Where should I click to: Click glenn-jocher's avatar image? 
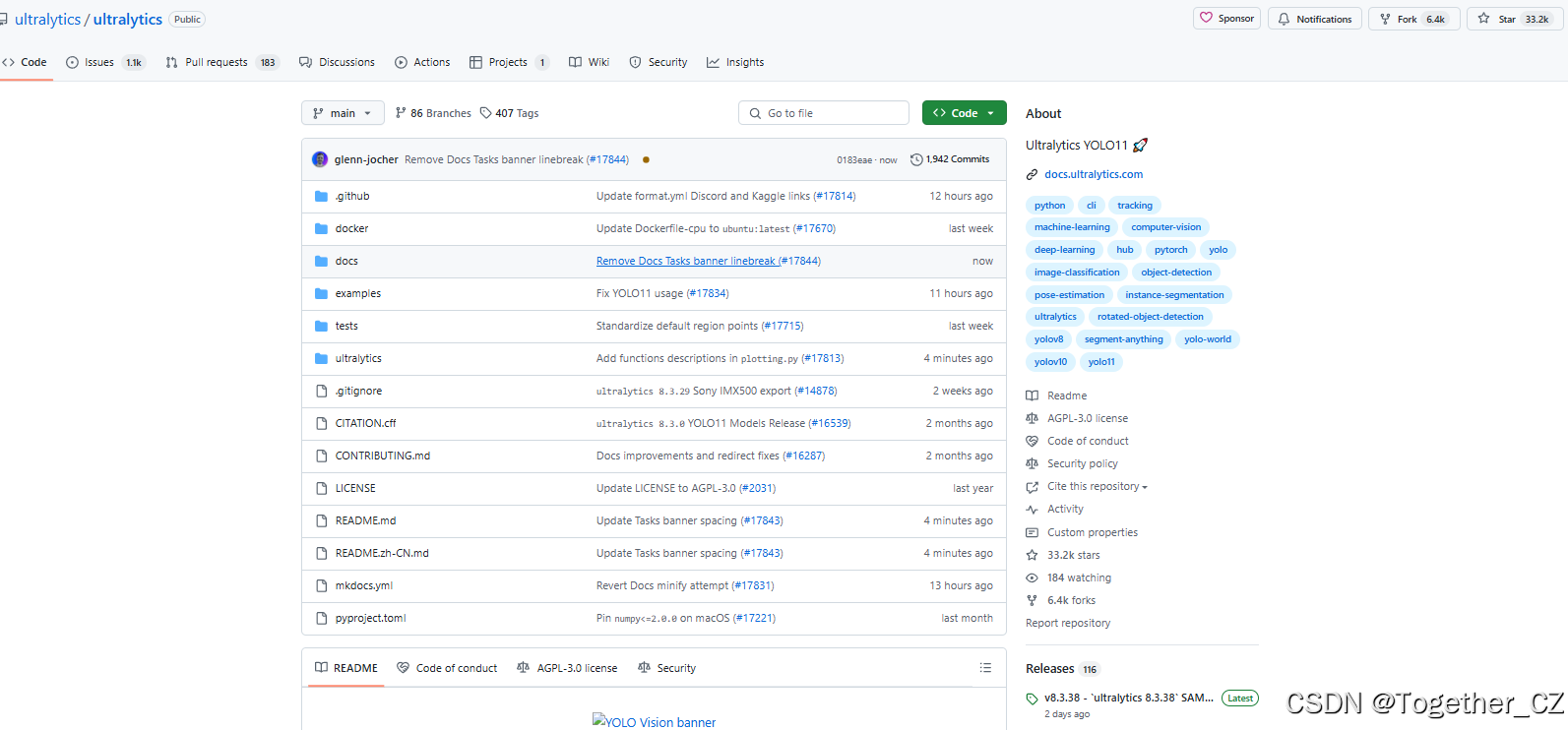point(320,159)
